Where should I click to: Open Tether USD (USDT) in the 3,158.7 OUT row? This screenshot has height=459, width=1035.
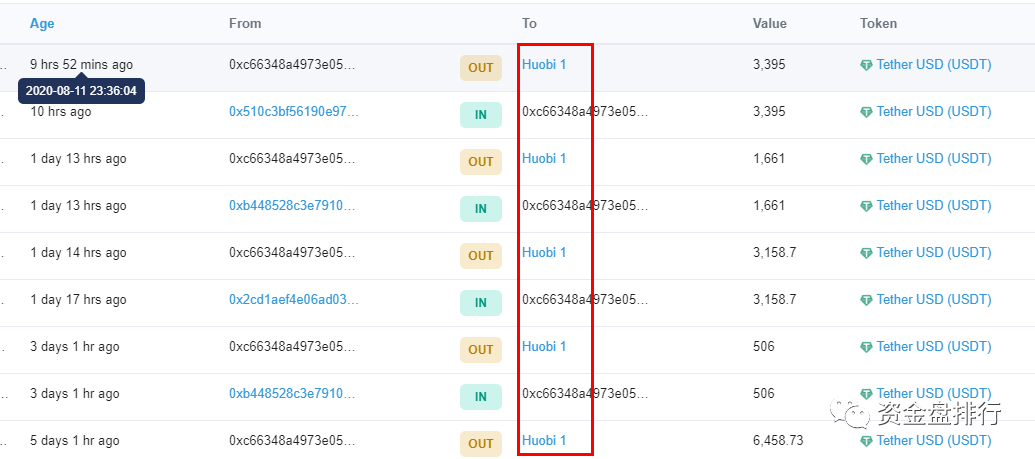[x=933, y=252]
